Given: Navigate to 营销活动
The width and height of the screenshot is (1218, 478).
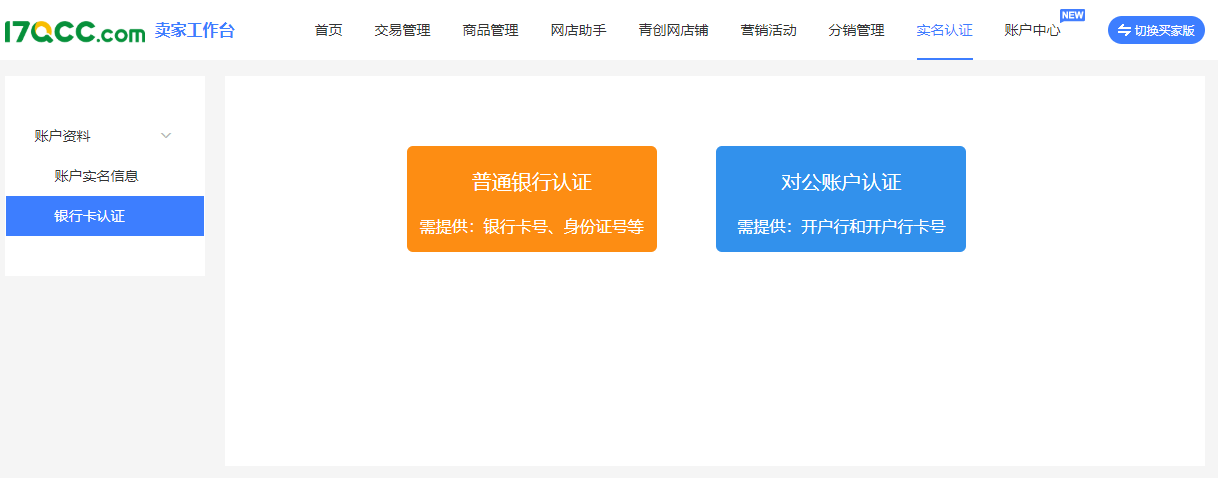Looking at the screenshot, I should pos(768,30).
